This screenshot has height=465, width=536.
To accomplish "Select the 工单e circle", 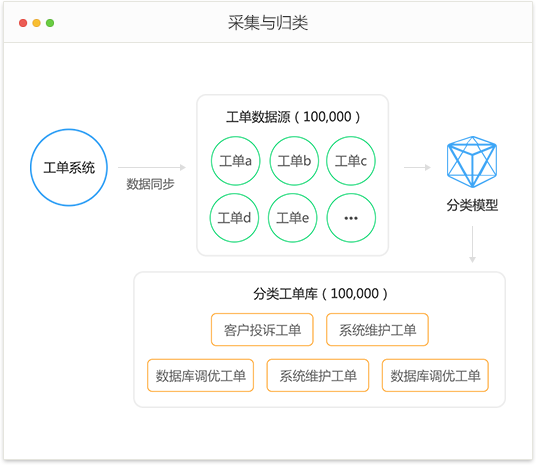I will coord(293,218).
